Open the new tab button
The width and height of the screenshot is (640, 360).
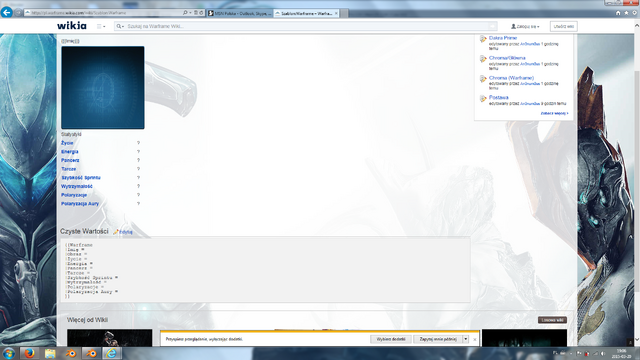pos(344,13)
